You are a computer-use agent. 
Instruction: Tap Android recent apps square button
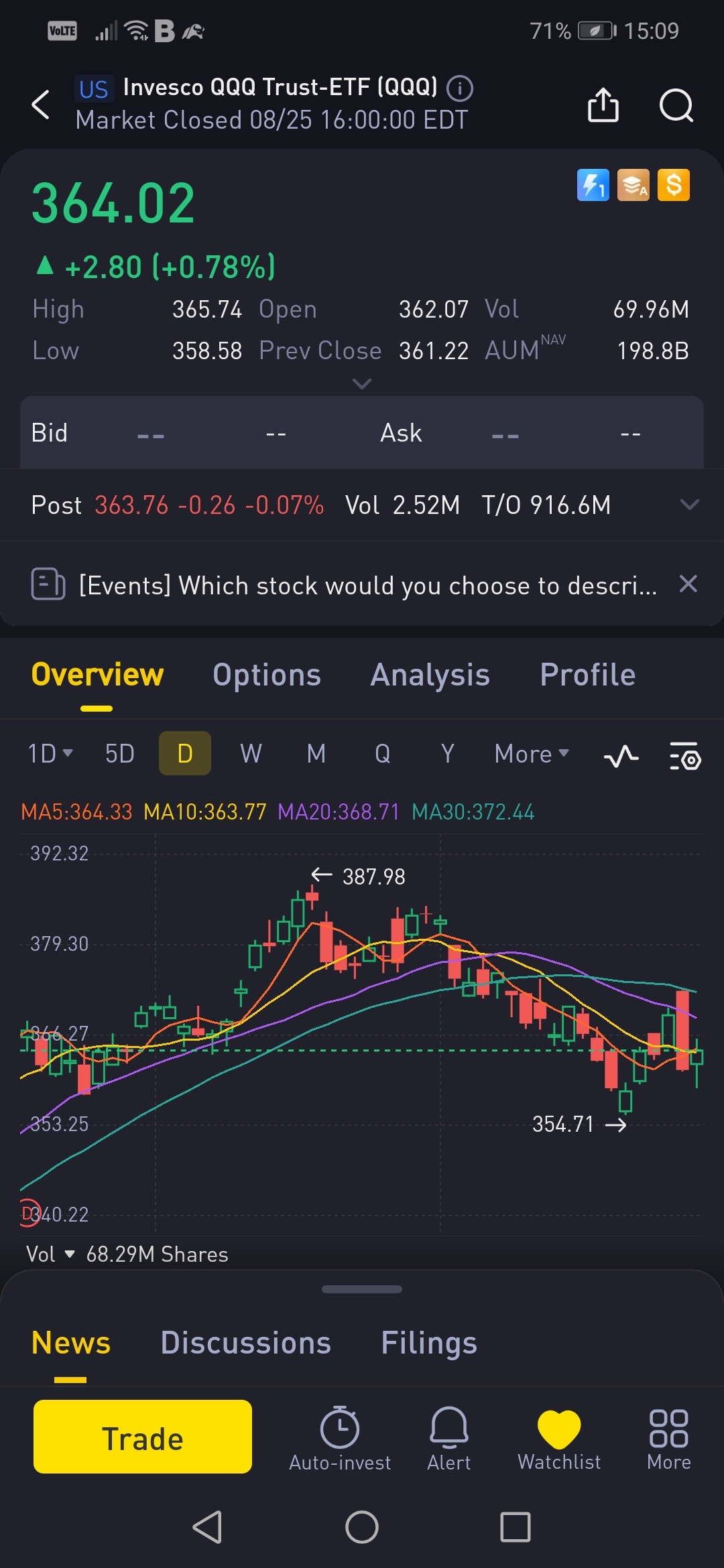[x=516, y=1527]
